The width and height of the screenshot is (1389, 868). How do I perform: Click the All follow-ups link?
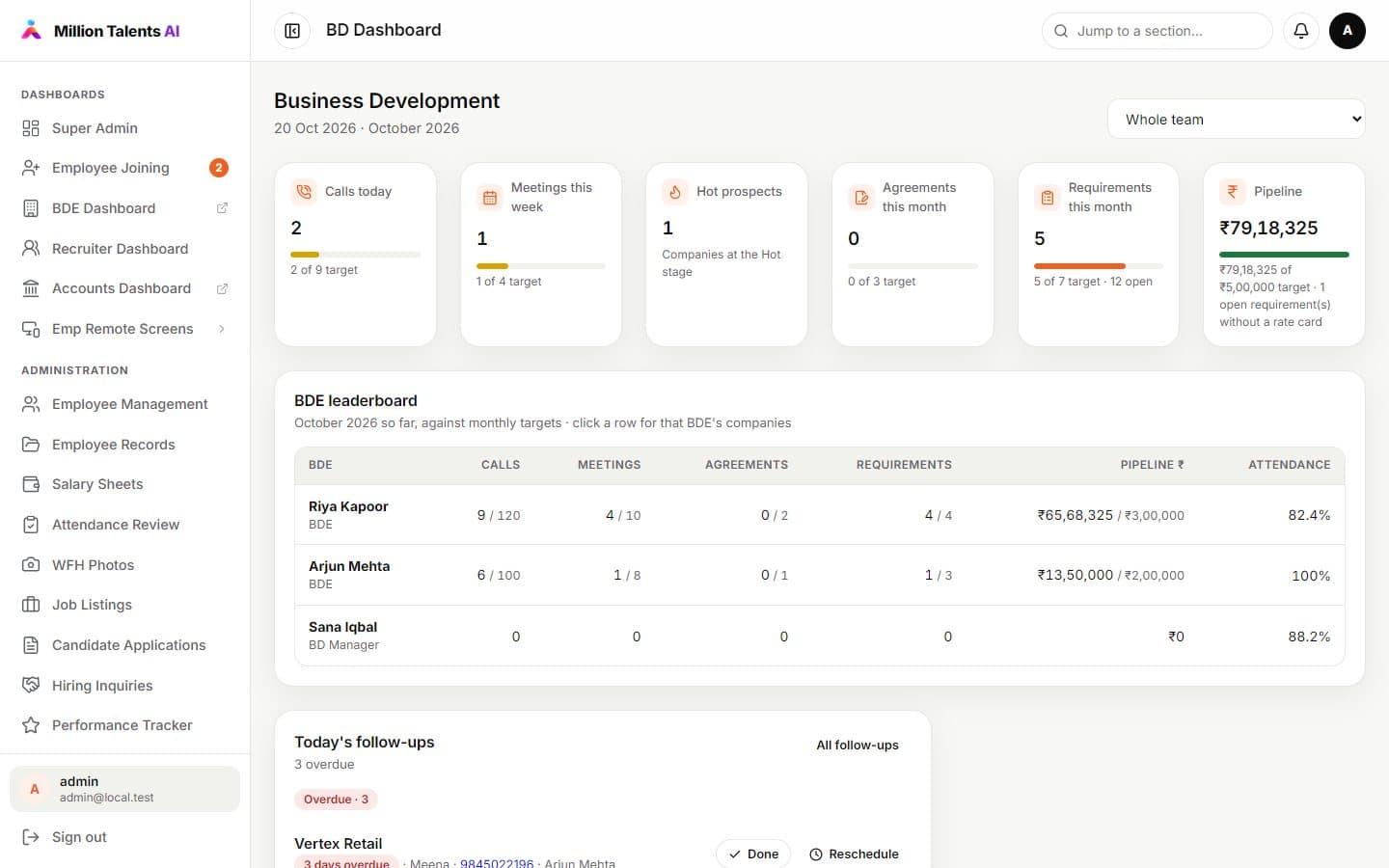pyautogui.click(x=858, y=746)
